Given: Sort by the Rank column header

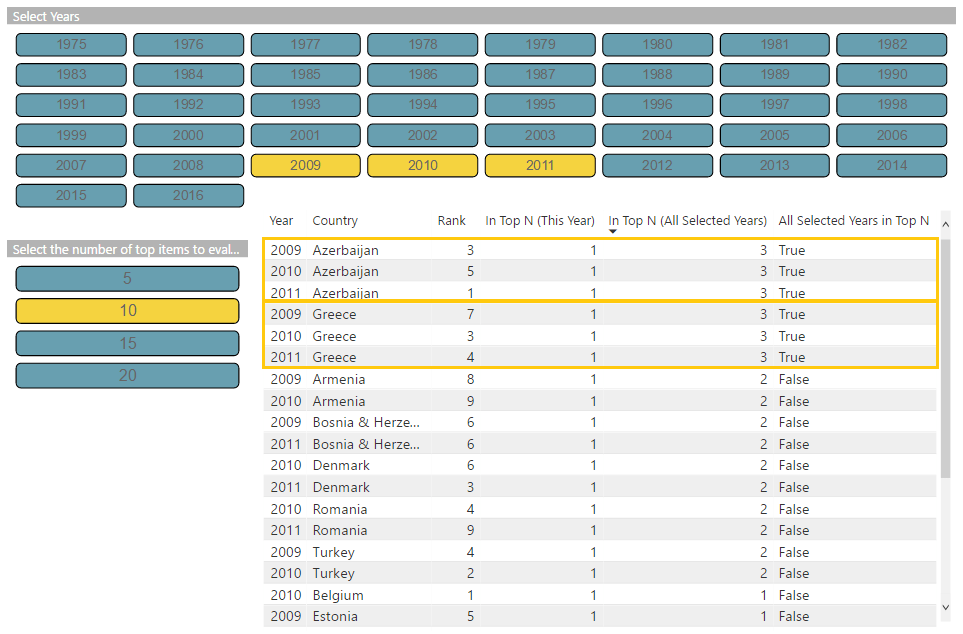Looking at the screenshot, I should point(451,221).
